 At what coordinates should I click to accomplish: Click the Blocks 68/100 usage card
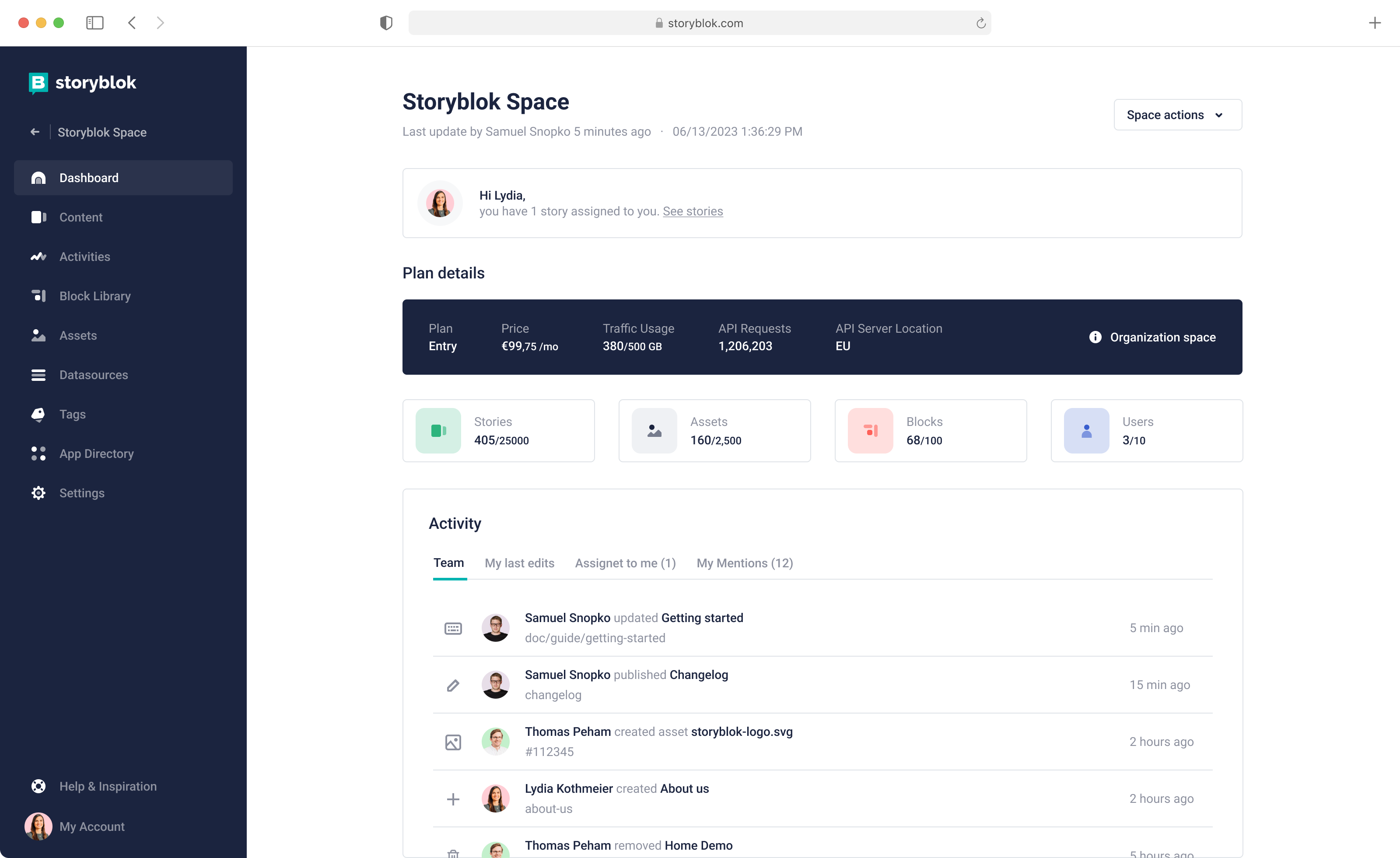930,430
